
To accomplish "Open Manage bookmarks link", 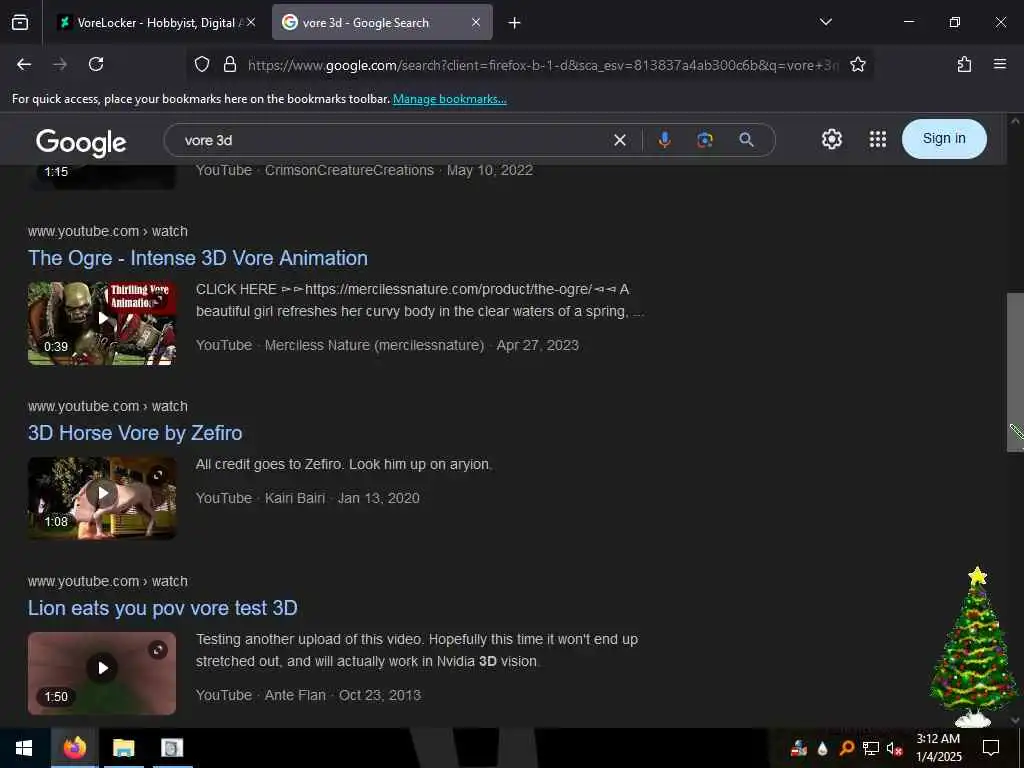I will tap(449, 99).
